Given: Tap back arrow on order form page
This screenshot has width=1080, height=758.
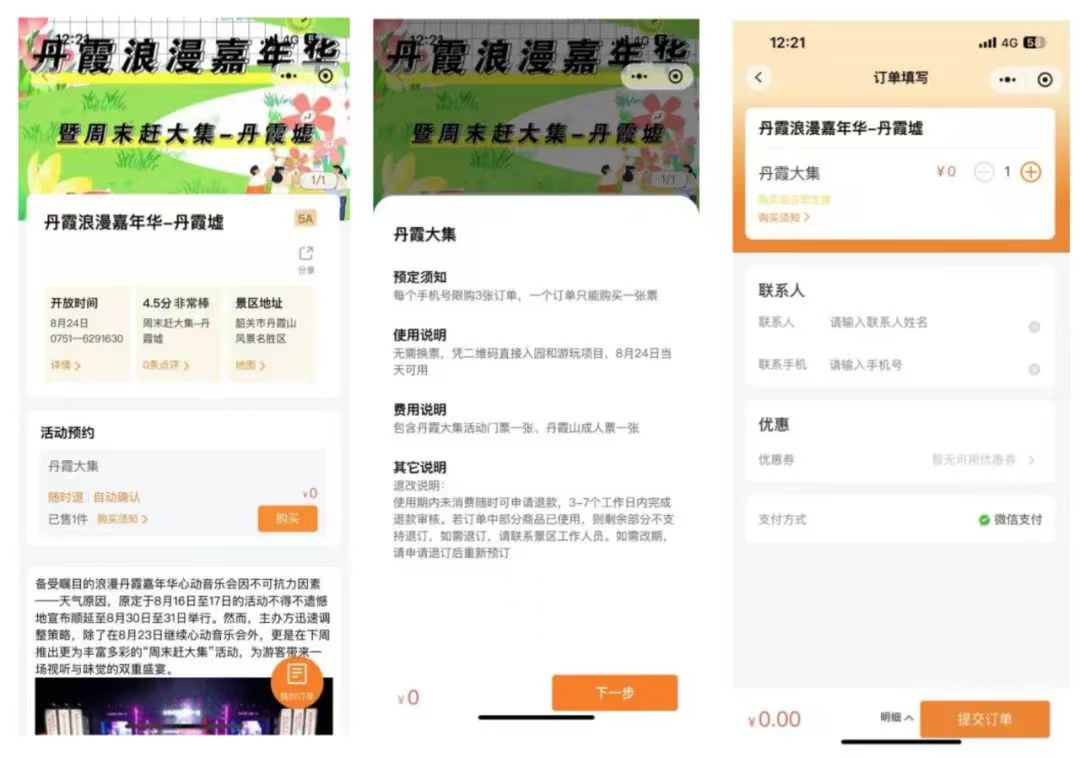Looking at the screenshot, I should pos(760,78).
